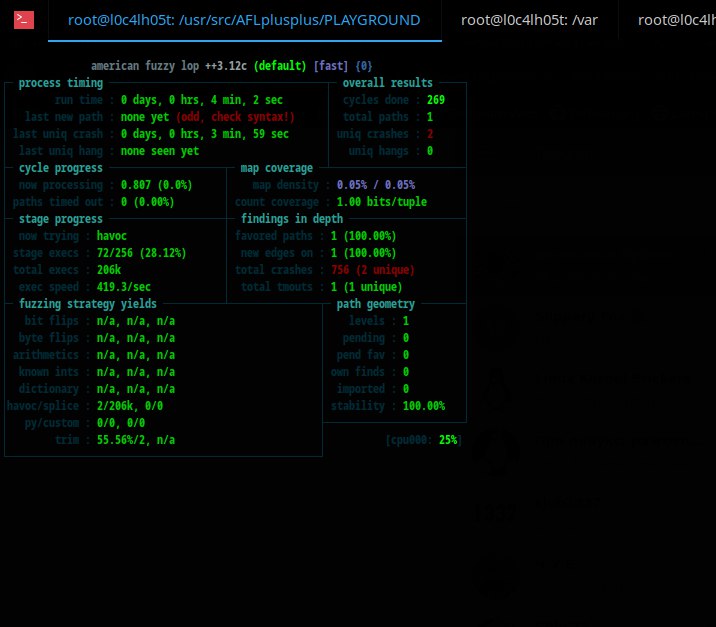Select the cpu000 usage 25%
716x627 pixels.
(448, 440)
